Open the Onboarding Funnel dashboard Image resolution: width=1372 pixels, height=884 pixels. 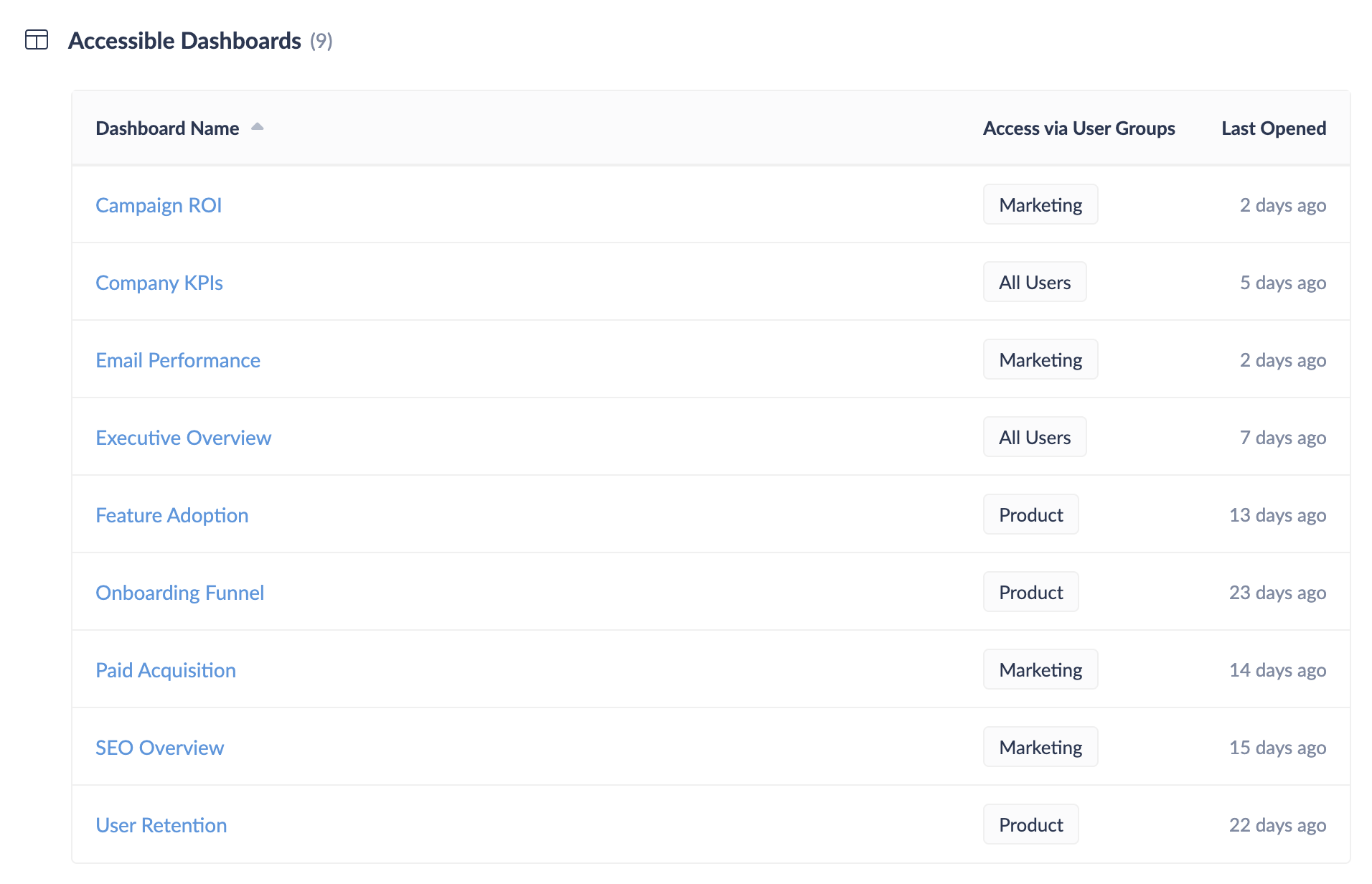coord(179,592)
